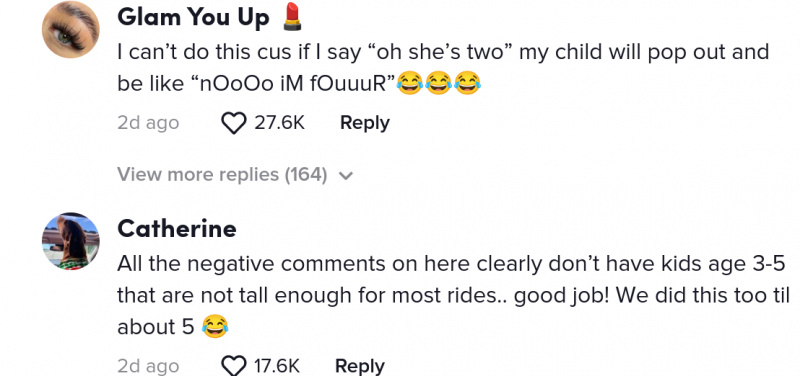Open Catherine's profile avatar
800x376 pixels.
click(70, 241)
